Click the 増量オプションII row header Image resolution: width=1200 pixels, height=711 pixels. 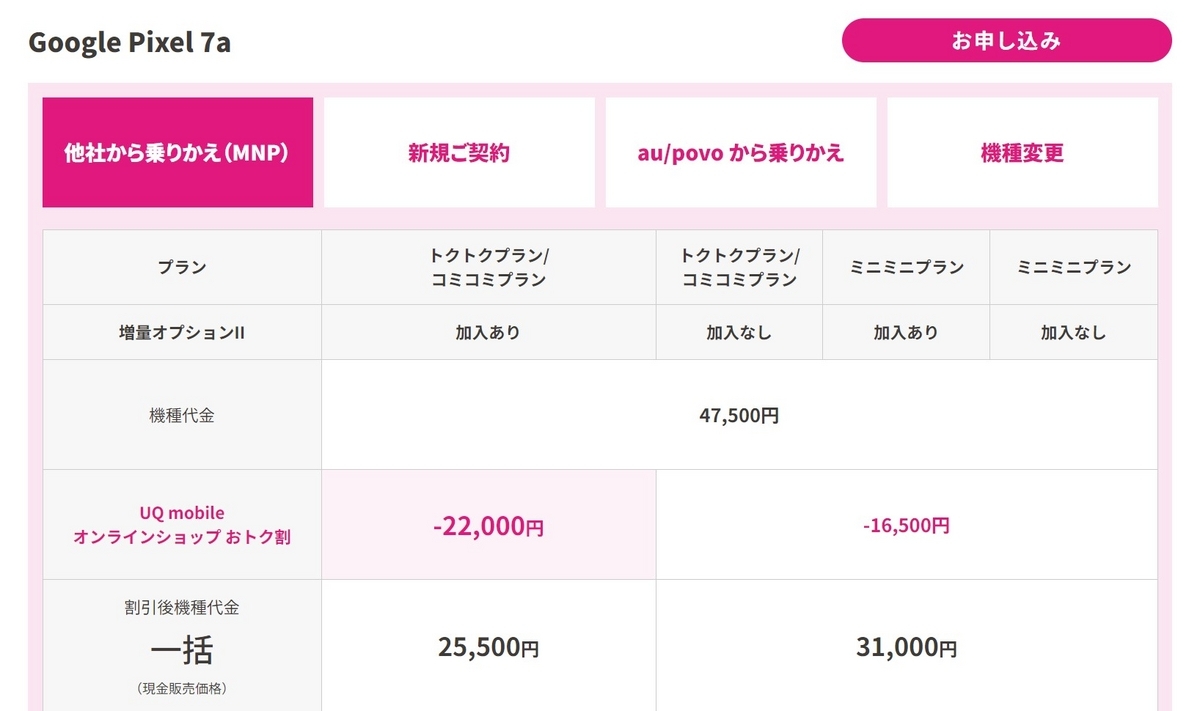tap(182, 332)
